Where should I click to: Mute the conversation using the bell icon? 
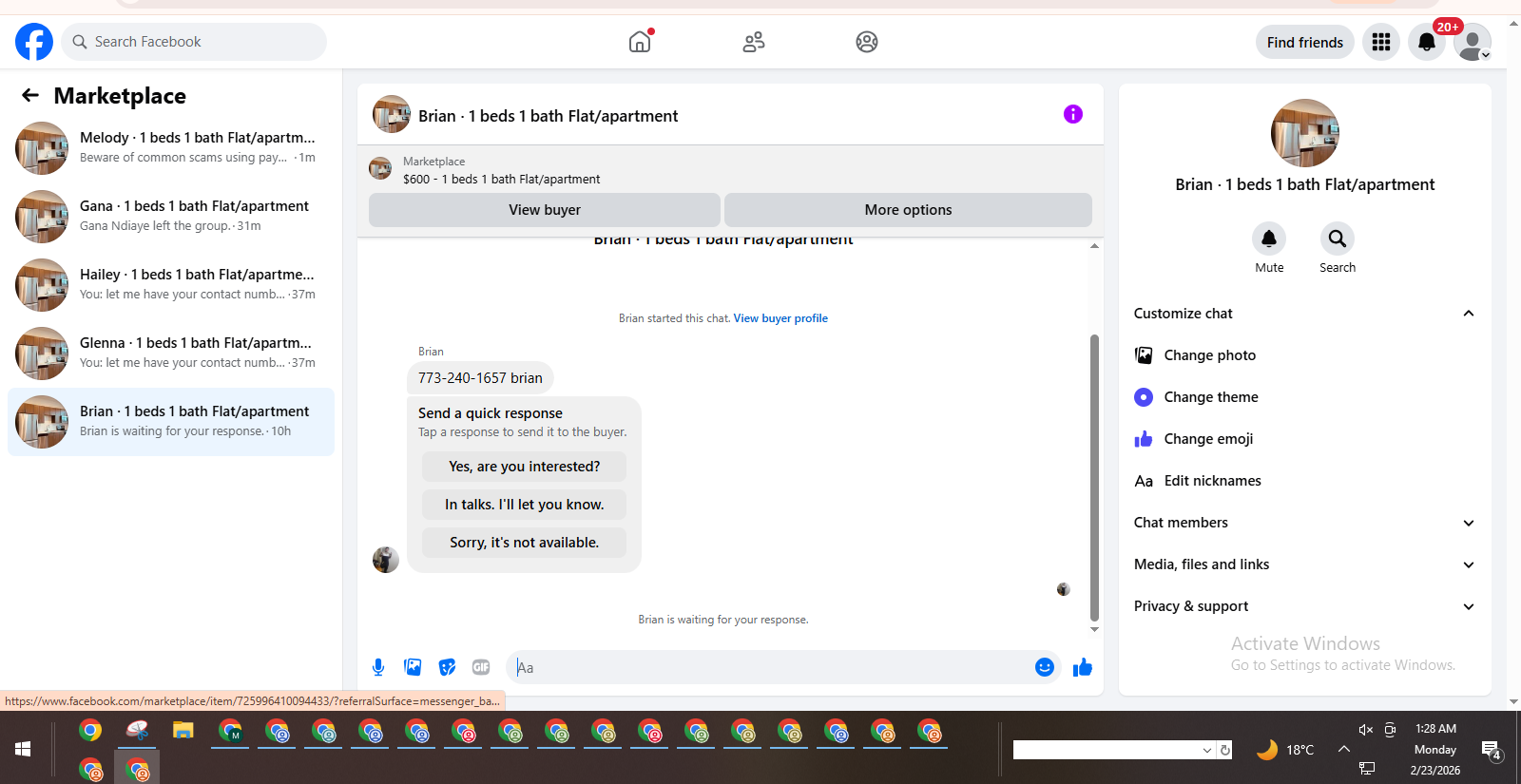coord(1269,239)
